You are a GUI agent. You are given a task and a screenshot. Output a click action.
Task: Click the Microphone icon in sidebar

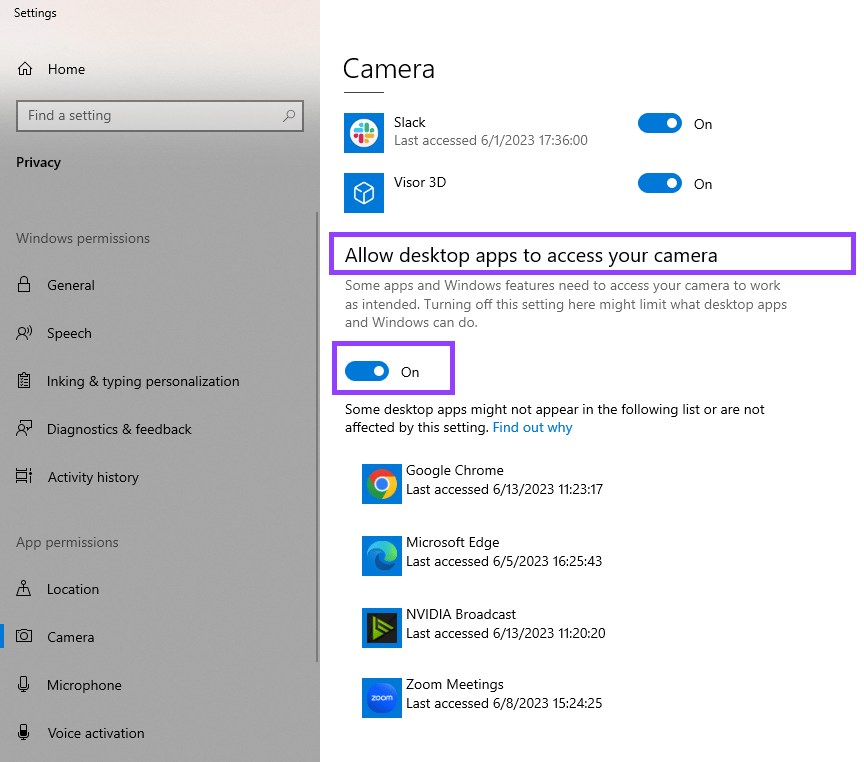[x=24, y=684]
